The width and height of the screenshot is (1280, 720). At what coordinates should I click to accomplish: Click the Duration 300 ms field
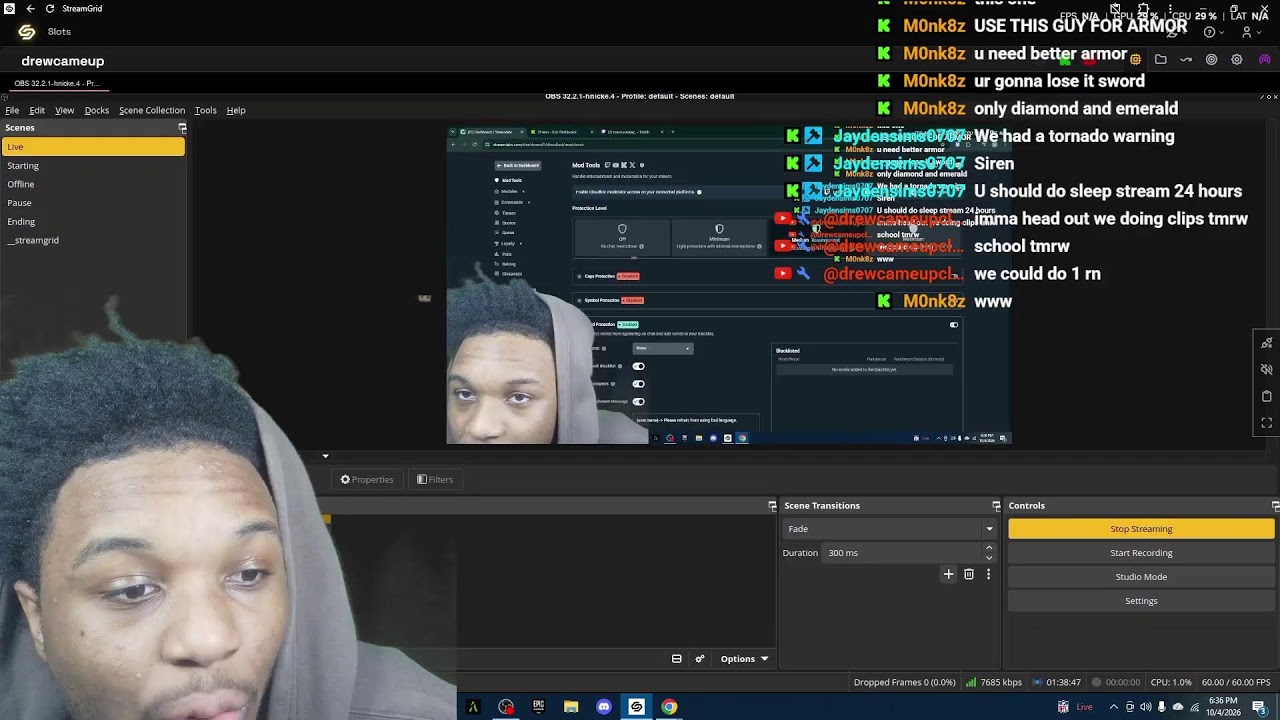click(x=903, y=553)
